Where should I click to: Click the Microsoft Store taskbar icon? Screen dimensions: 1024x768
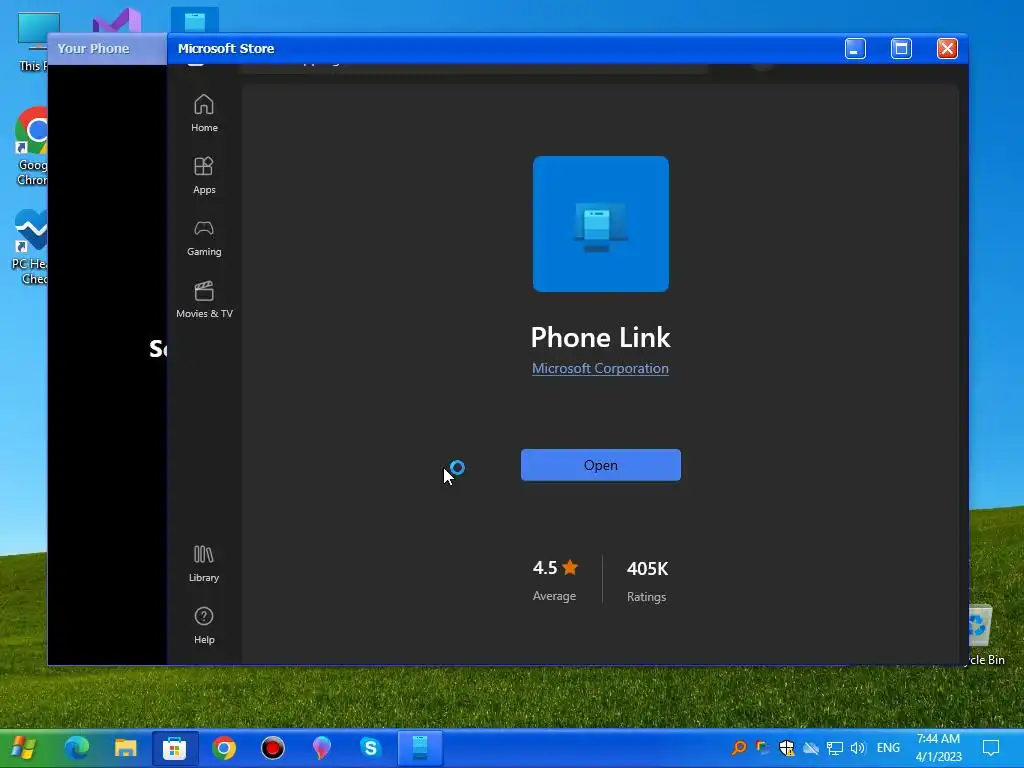click(174, 748)
